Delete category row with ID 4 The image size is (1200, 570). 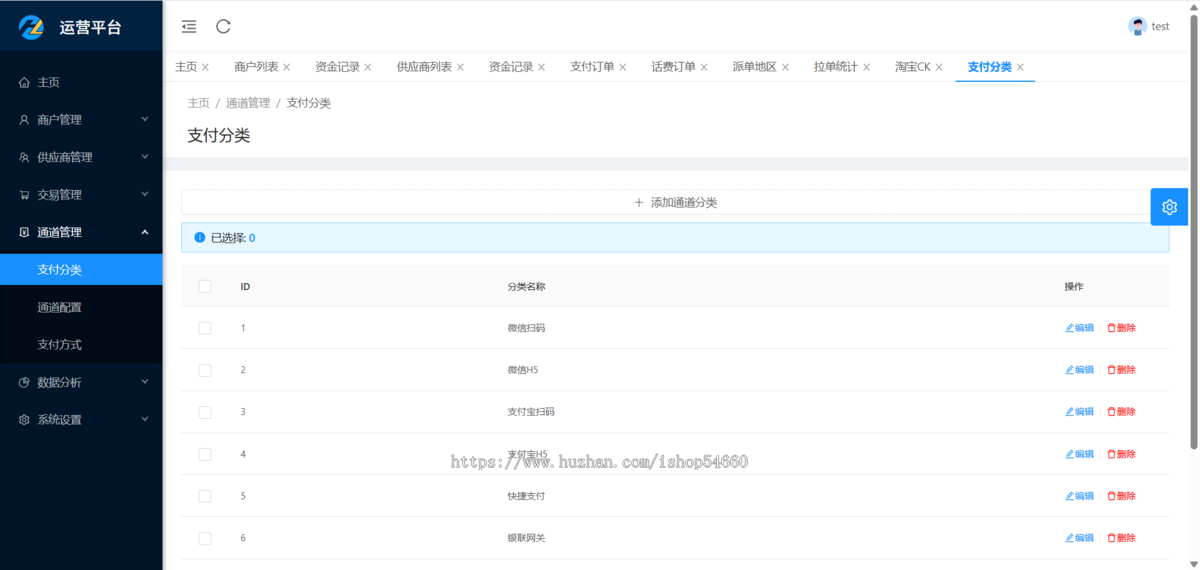coord(1121,454)
